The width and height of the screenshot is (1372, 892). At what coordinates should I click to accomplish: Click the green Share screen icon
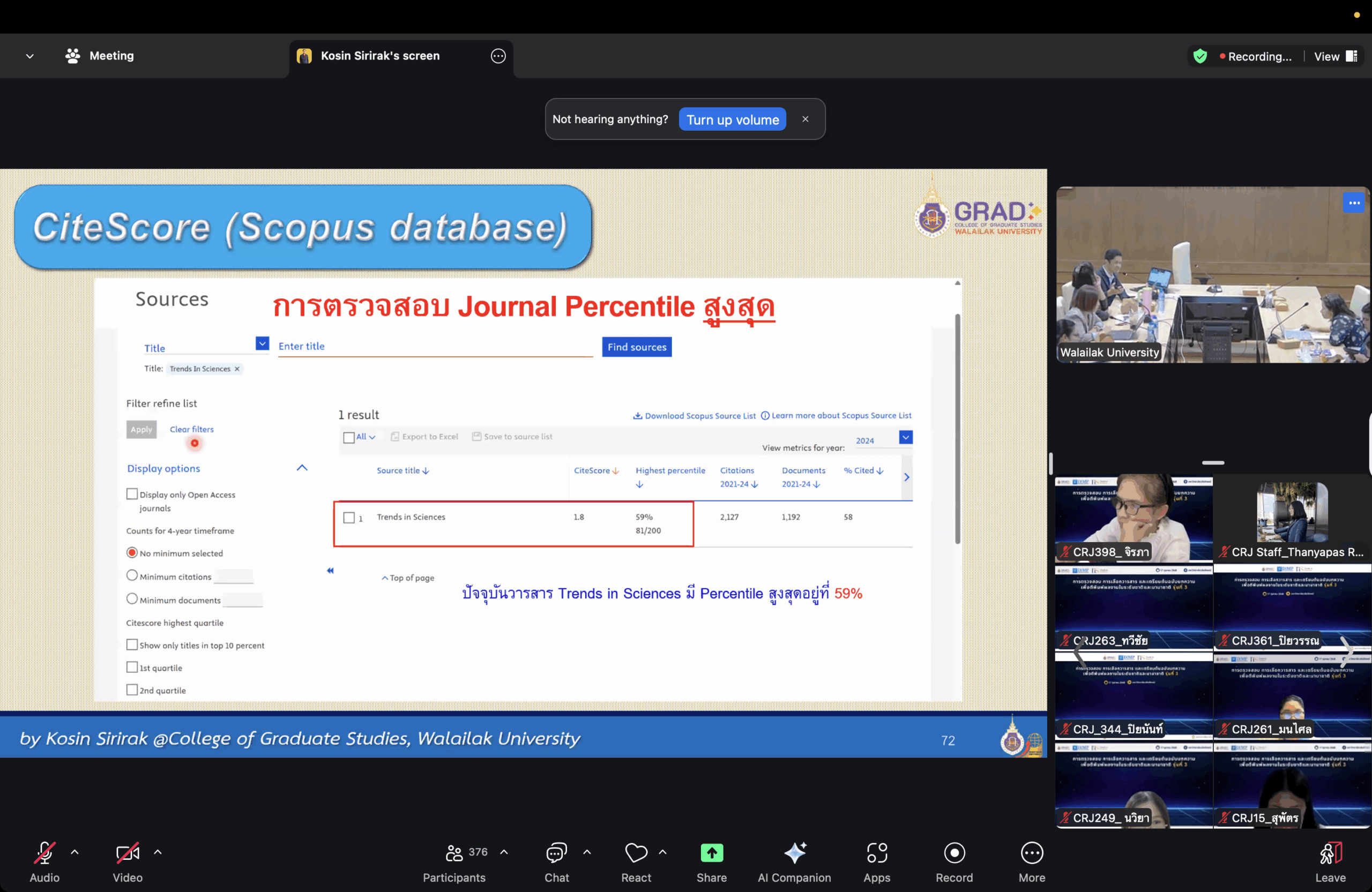[x=711, y=853]
